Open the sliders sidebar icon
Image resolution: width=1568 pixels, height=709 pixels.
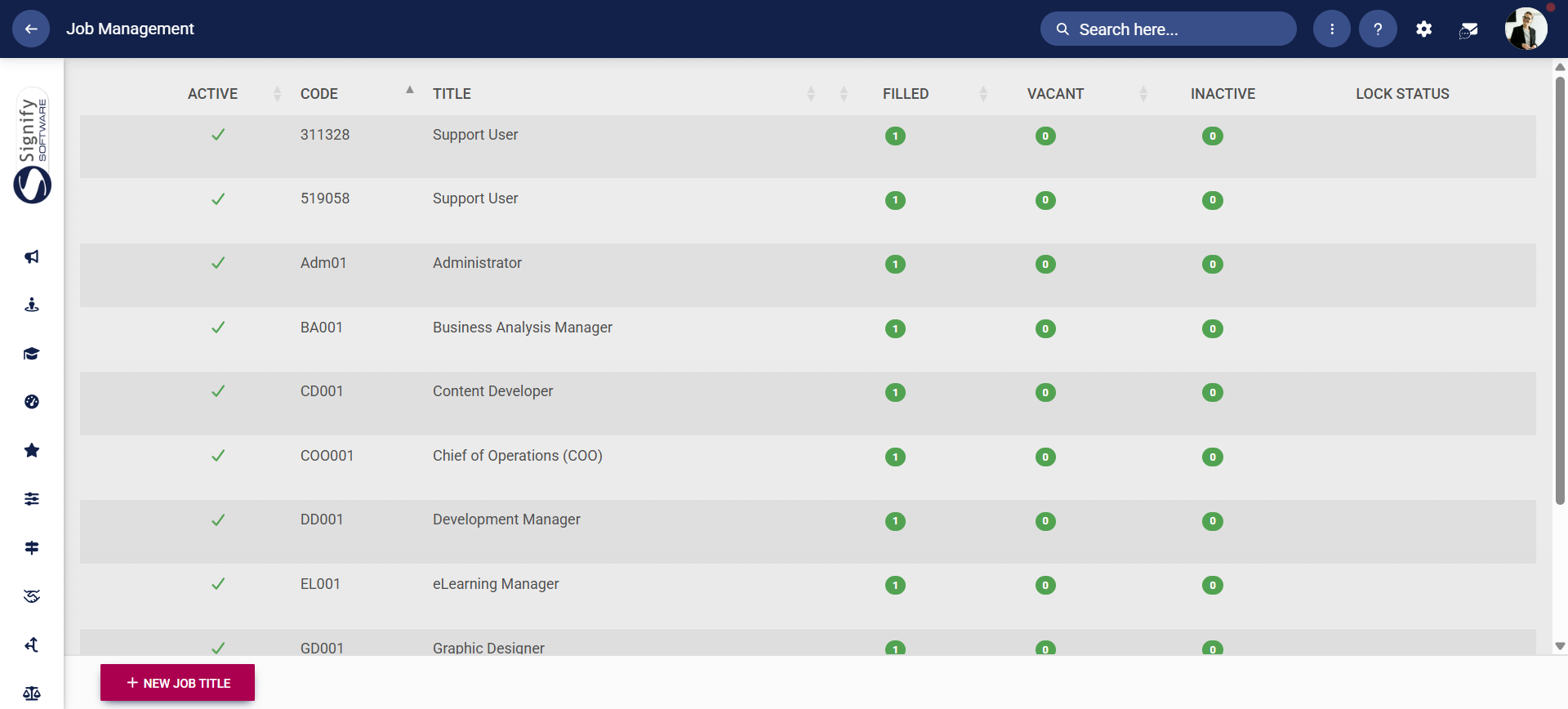pyautogui.click(x=32, y=499)
